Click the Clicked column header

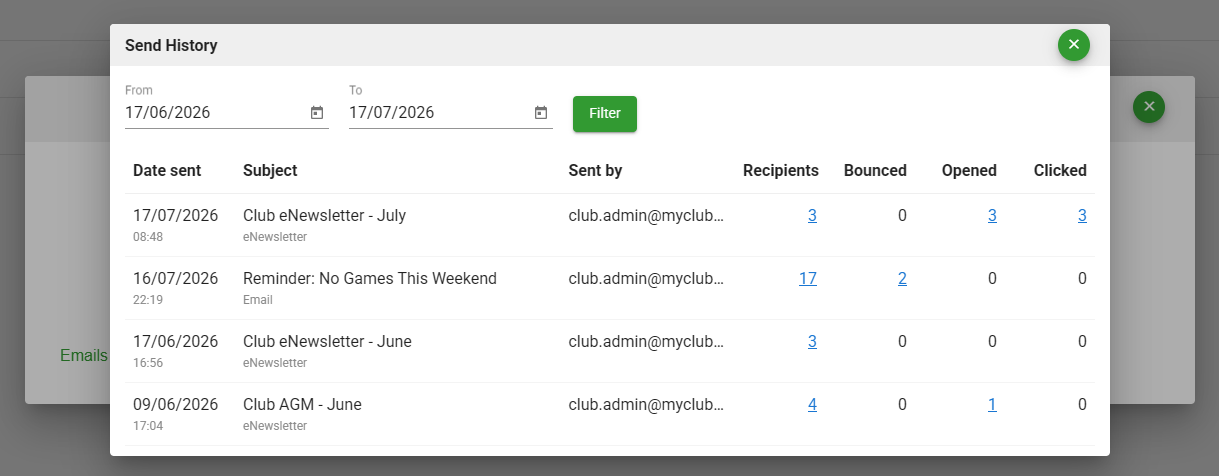point(1060,170)
